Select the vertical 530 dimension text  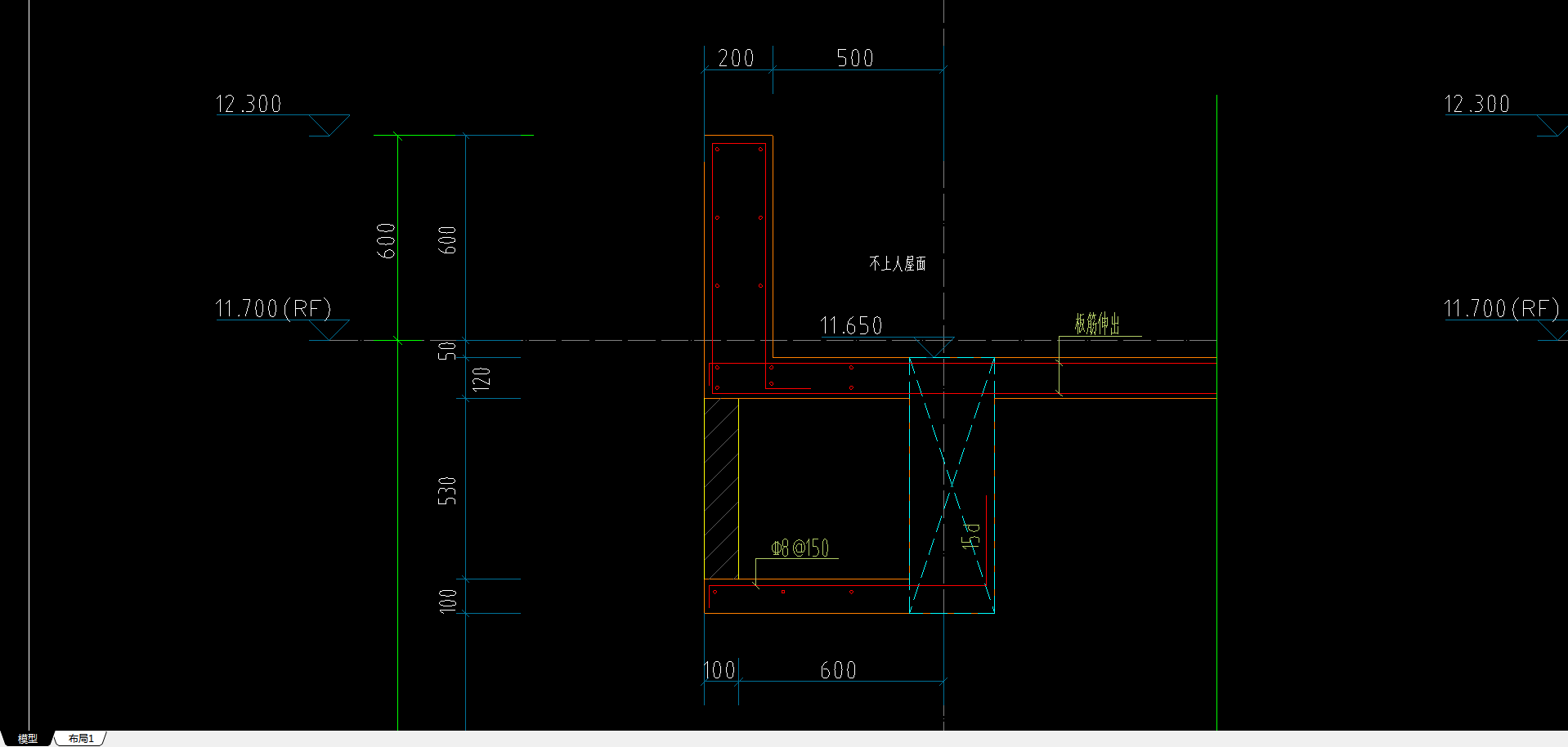tap(447, 490)
